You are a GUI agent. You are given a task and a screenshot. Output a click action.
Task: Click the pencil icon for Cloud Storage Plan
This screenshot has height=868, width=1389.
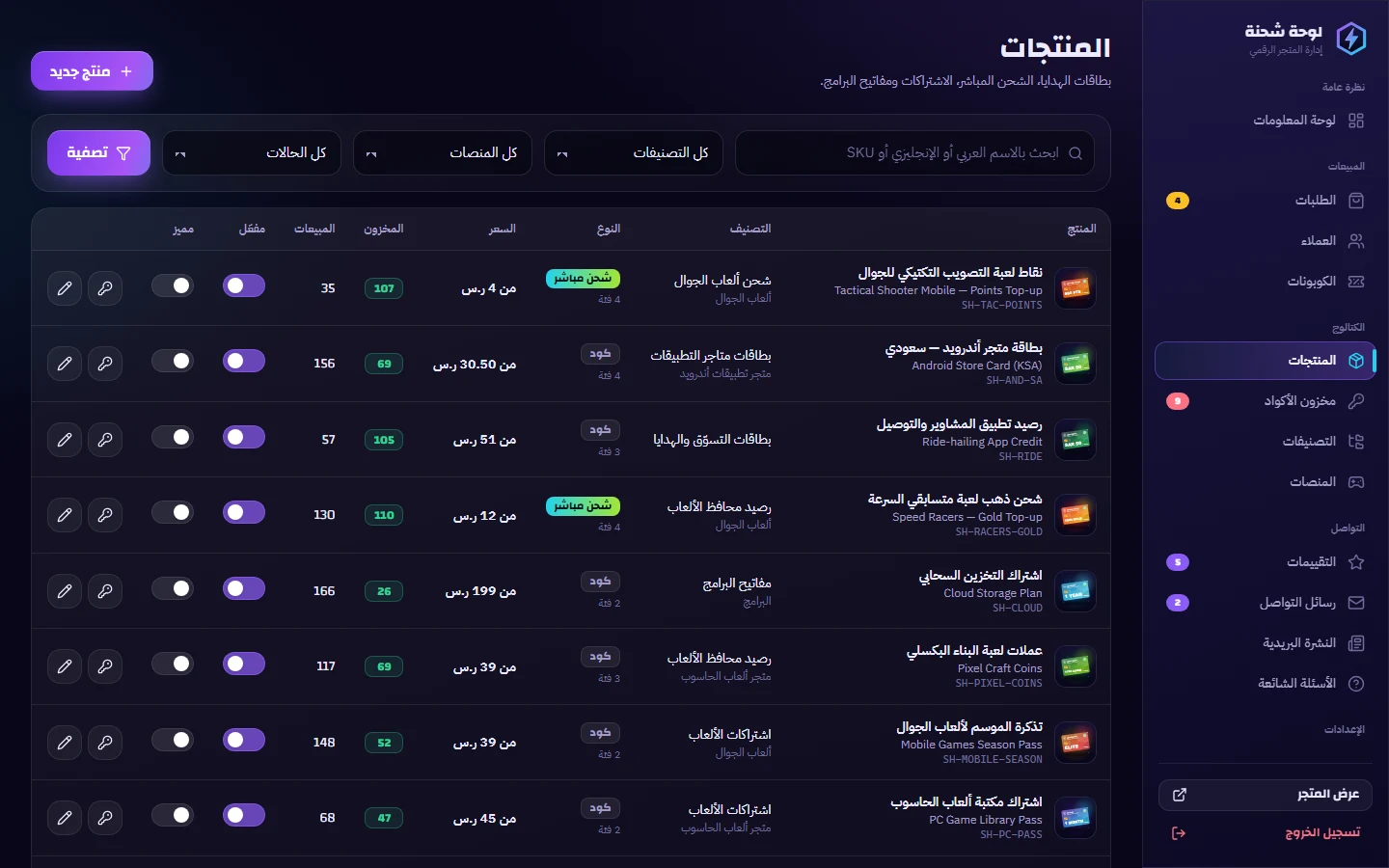(65, 590)
